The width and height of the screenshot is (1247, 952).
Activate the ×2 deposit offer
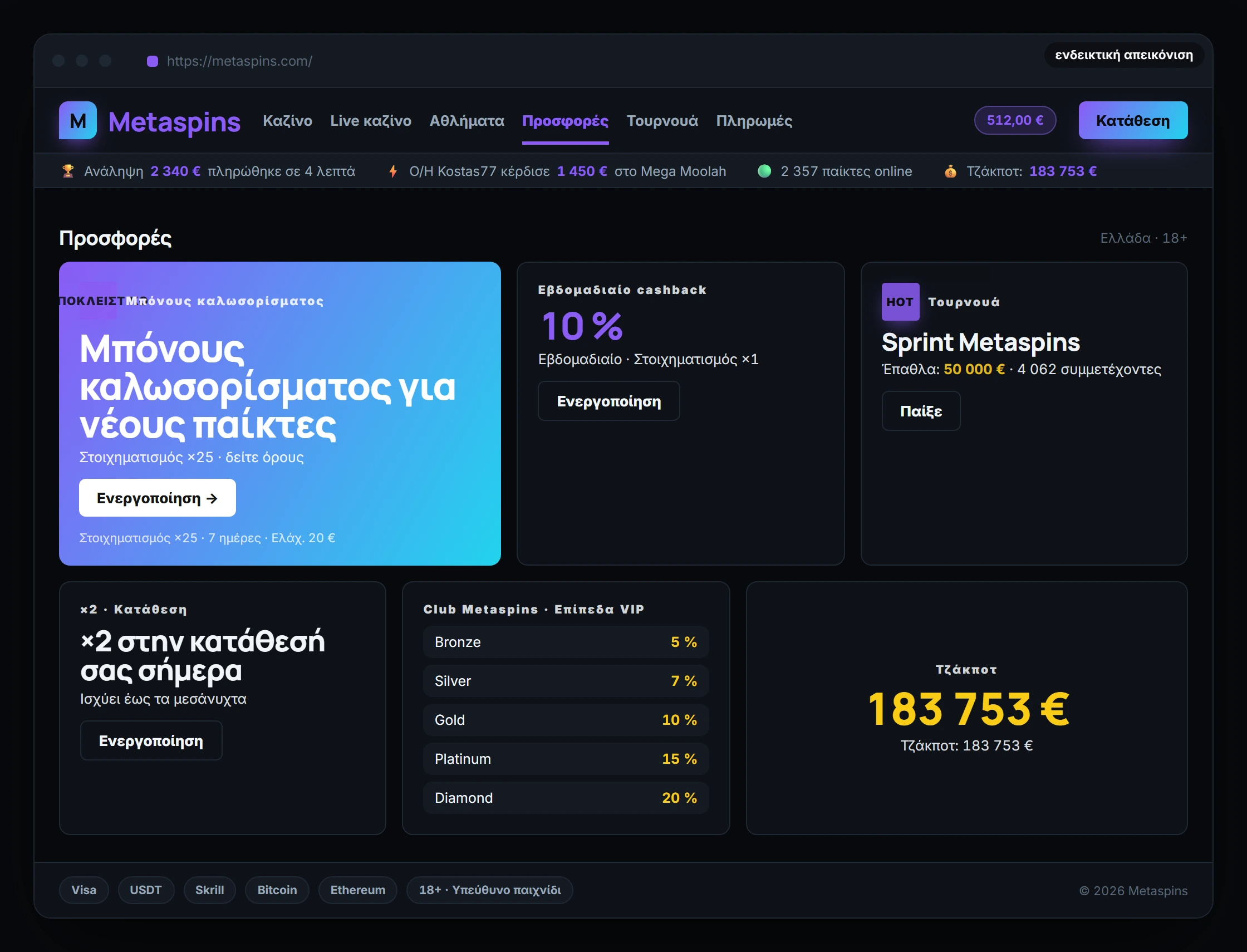(151, 740)
